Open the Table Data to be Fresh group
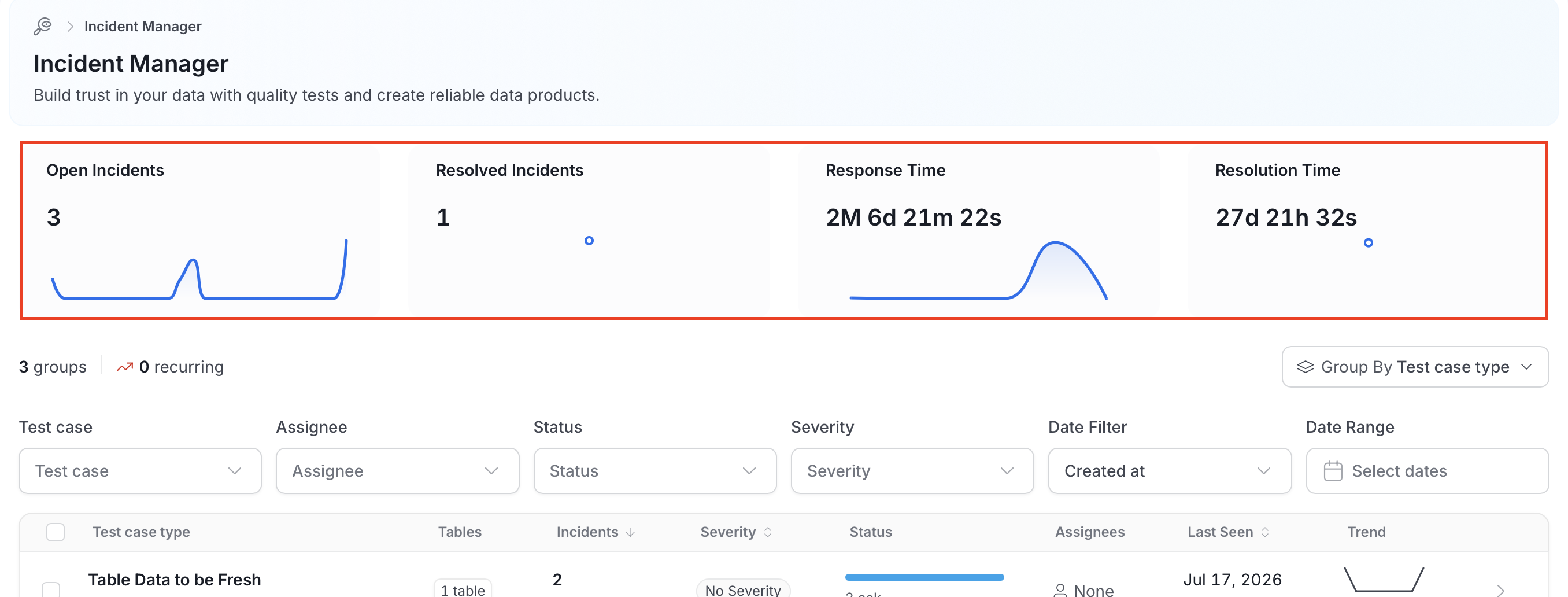Viewport: 1568px width, 597px height. point(174,579)
